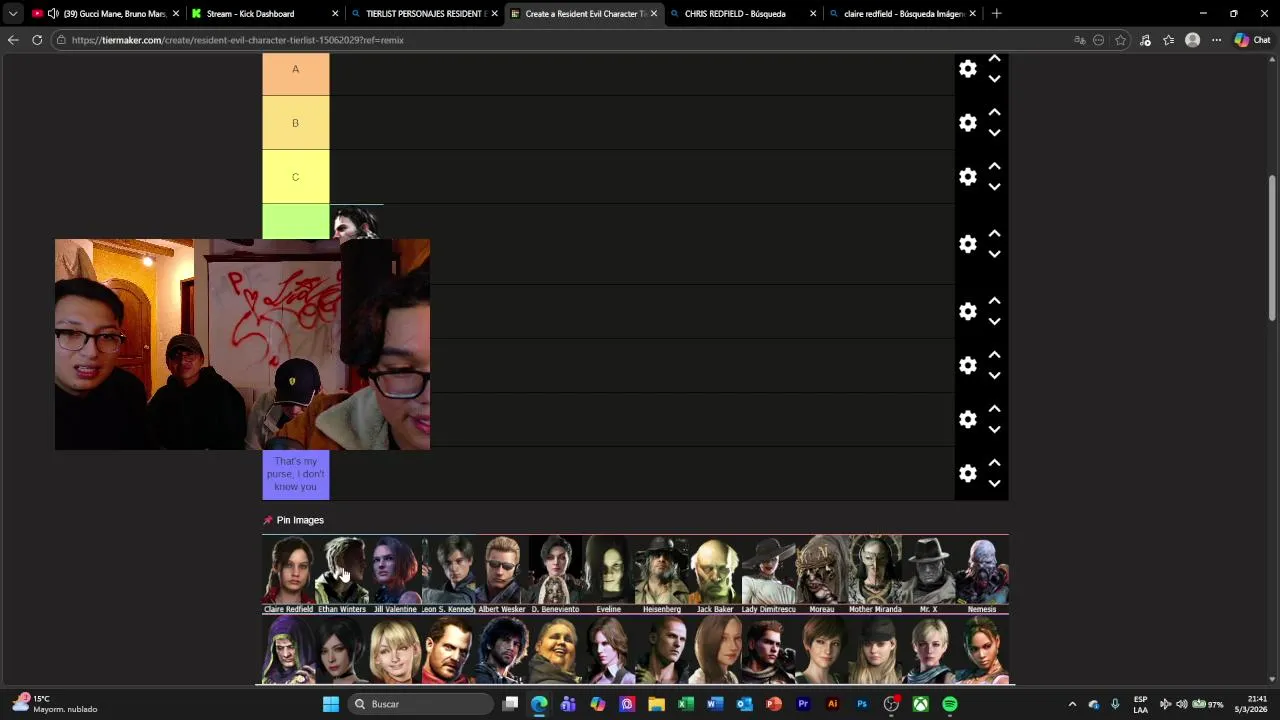
Task: Open settings gear for the green tier row
Action: (968, 244)
